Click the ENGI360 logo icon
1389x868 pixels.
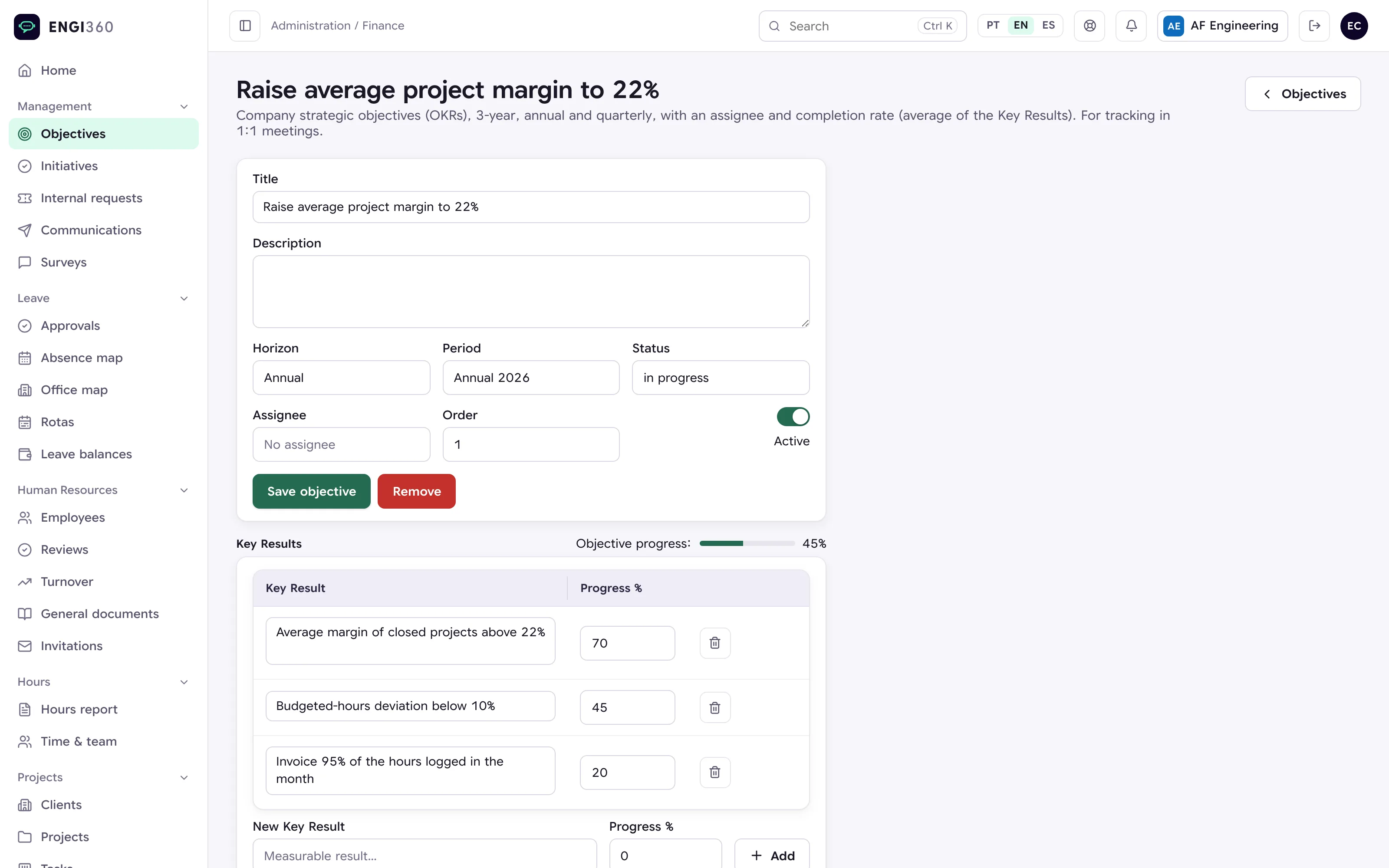point(26,26)
